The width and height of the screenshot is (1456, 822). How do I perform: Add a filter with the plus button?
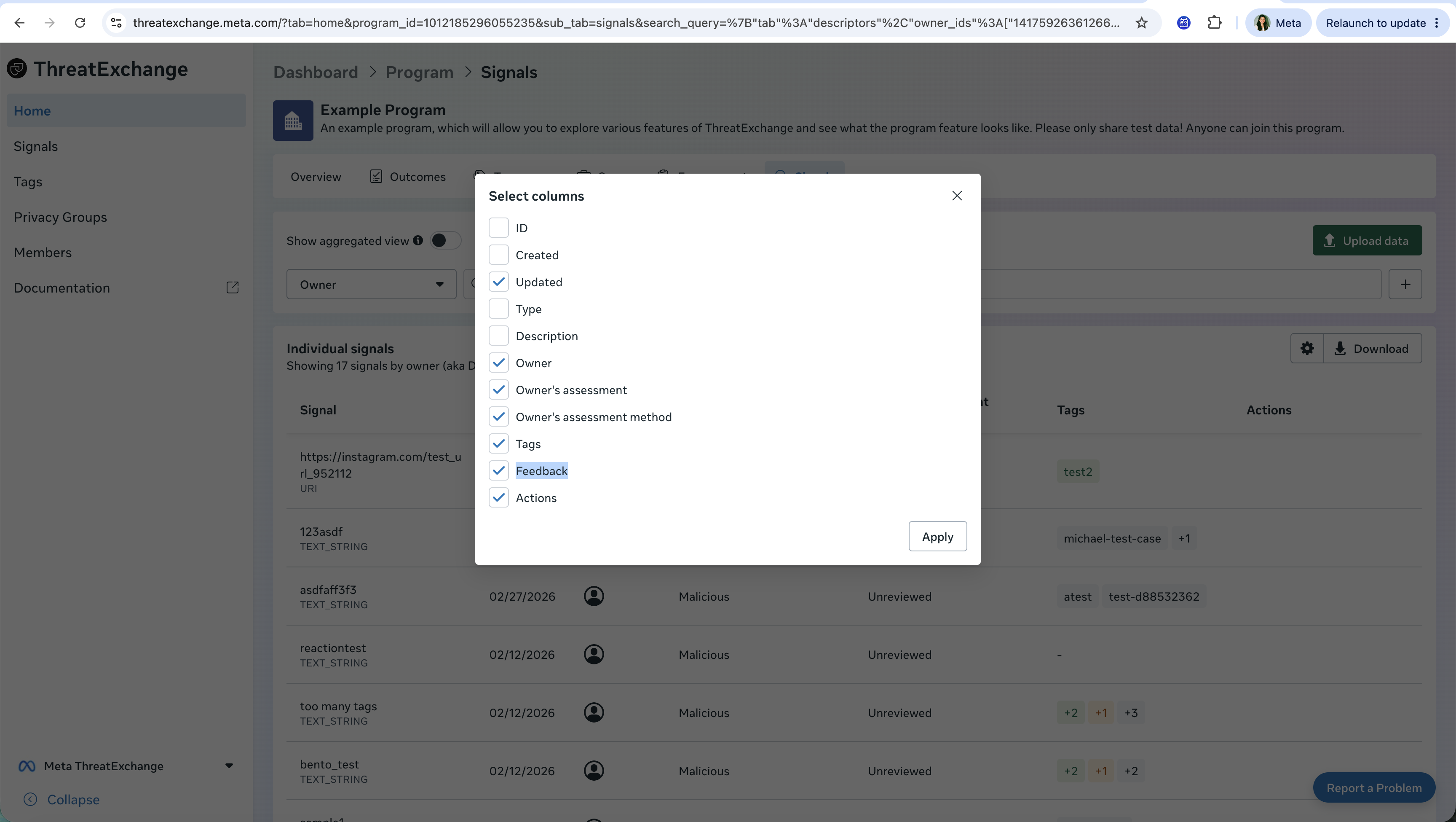pyautogui.click(x=1405, y=285)
